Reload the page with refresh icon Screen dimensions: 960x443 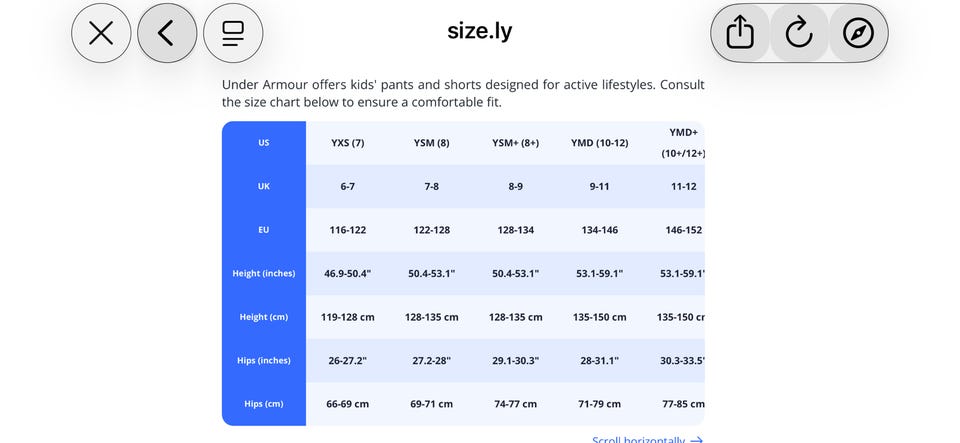pos(799,33)
